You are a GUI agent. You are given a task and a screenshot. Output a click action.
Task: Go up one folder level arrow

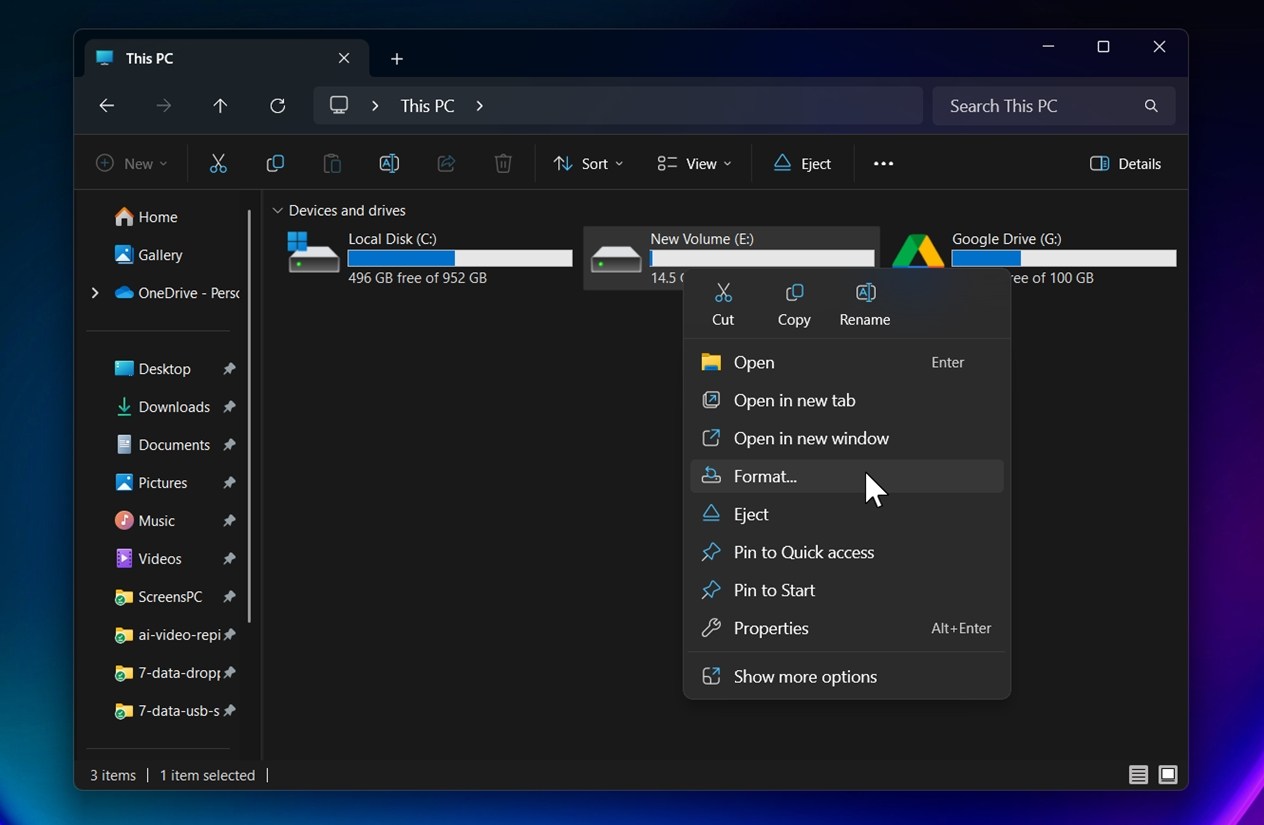221,106
